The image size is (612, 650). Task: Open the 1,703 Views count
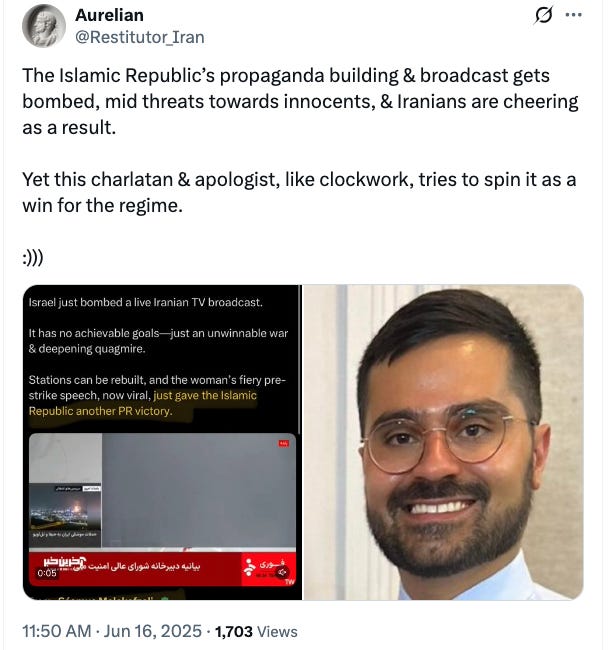point(256,631)
